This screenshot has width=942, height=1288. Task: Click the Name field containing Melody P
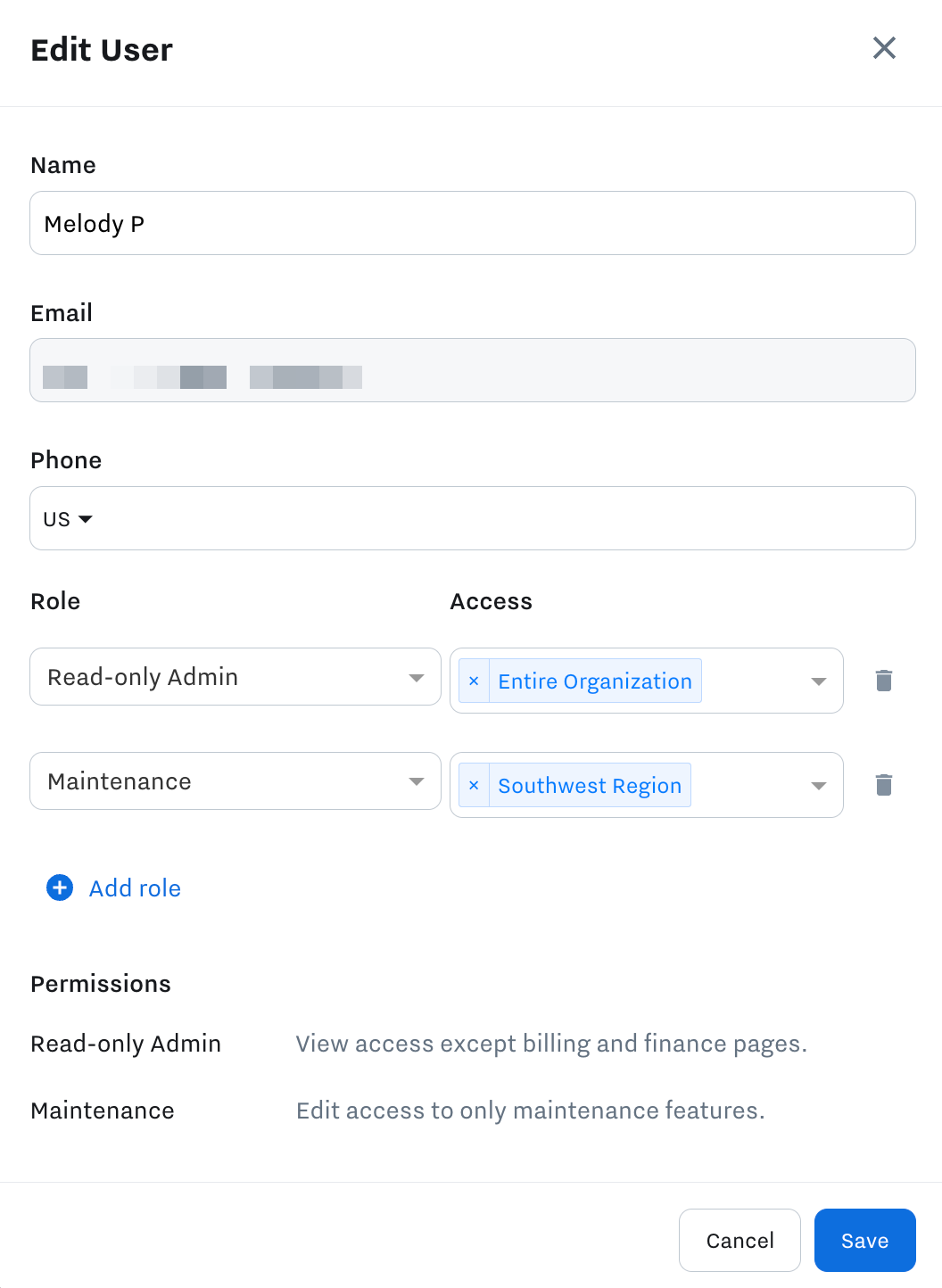pyautogui.click(x=473, y=223)
